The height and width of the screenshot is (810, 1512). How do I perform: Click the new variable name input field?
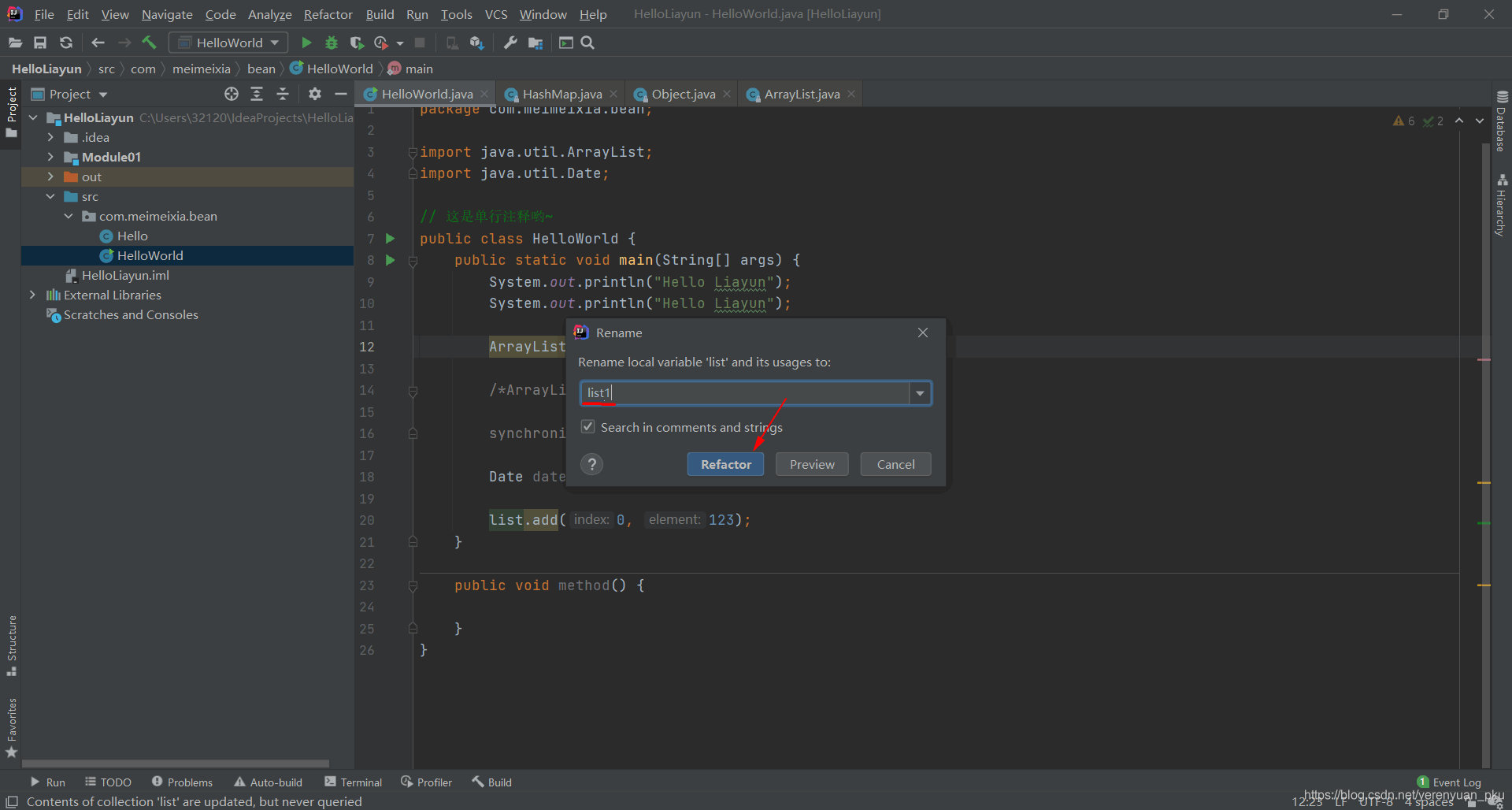[x=745, y=393]
